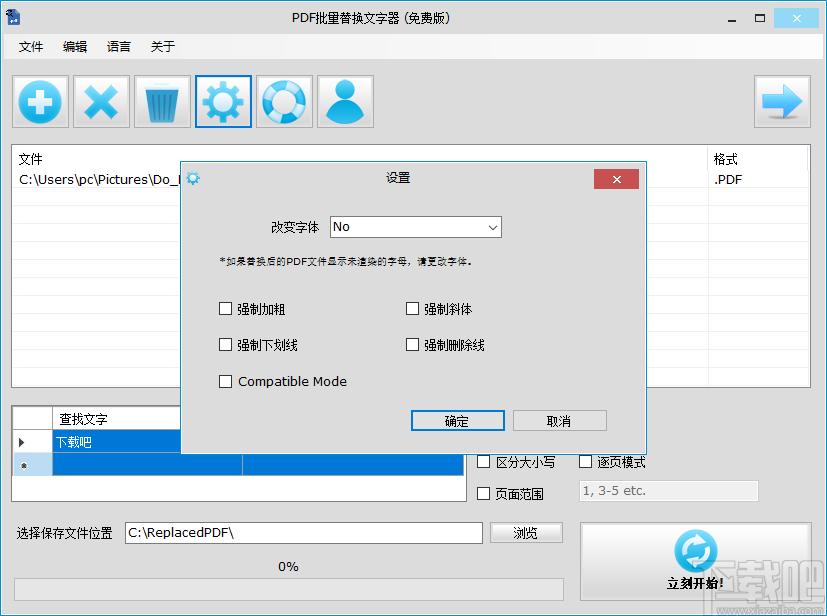Screen dimensions: 827x616
Task: Tick the 强制删除线 checkbox
Action: 412,345
